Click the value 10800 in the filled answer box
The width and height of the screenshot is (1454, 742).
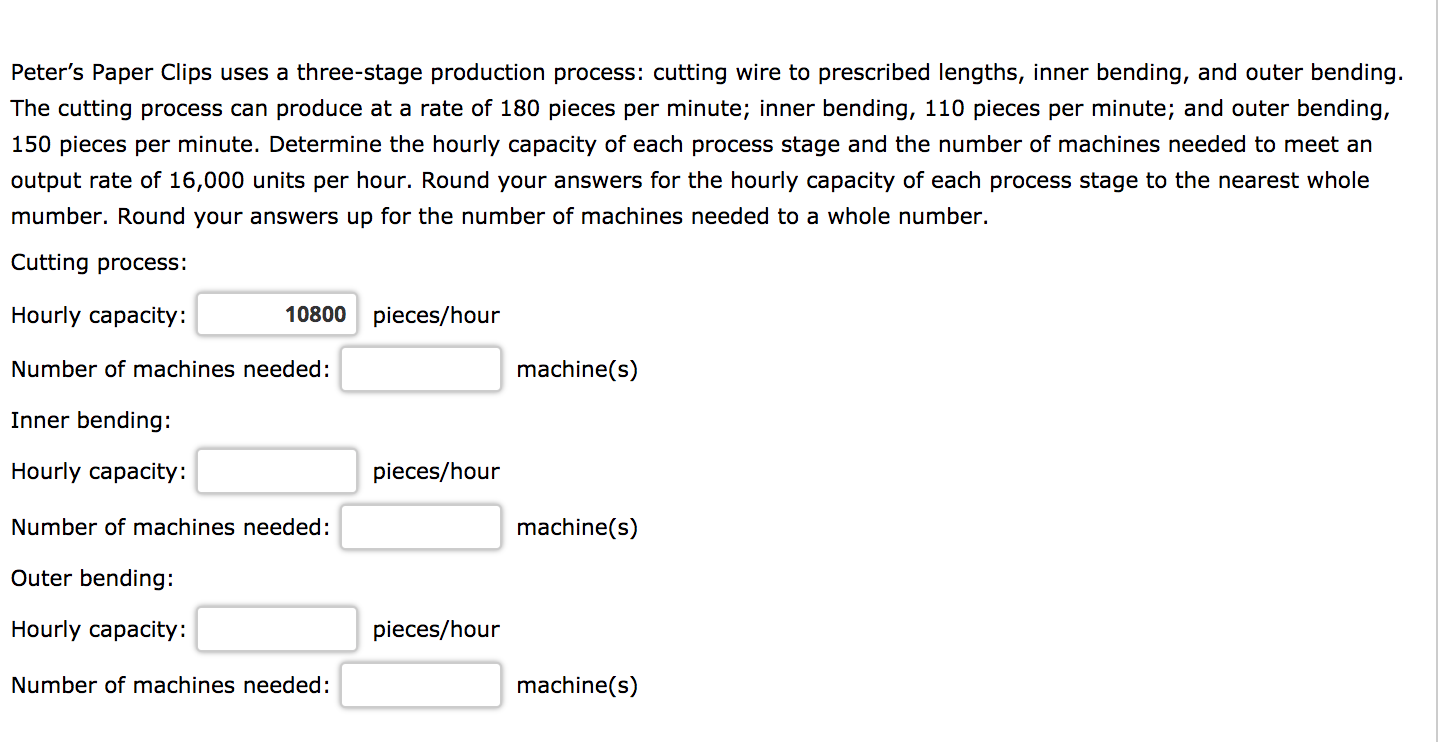[x=314, y=314]
